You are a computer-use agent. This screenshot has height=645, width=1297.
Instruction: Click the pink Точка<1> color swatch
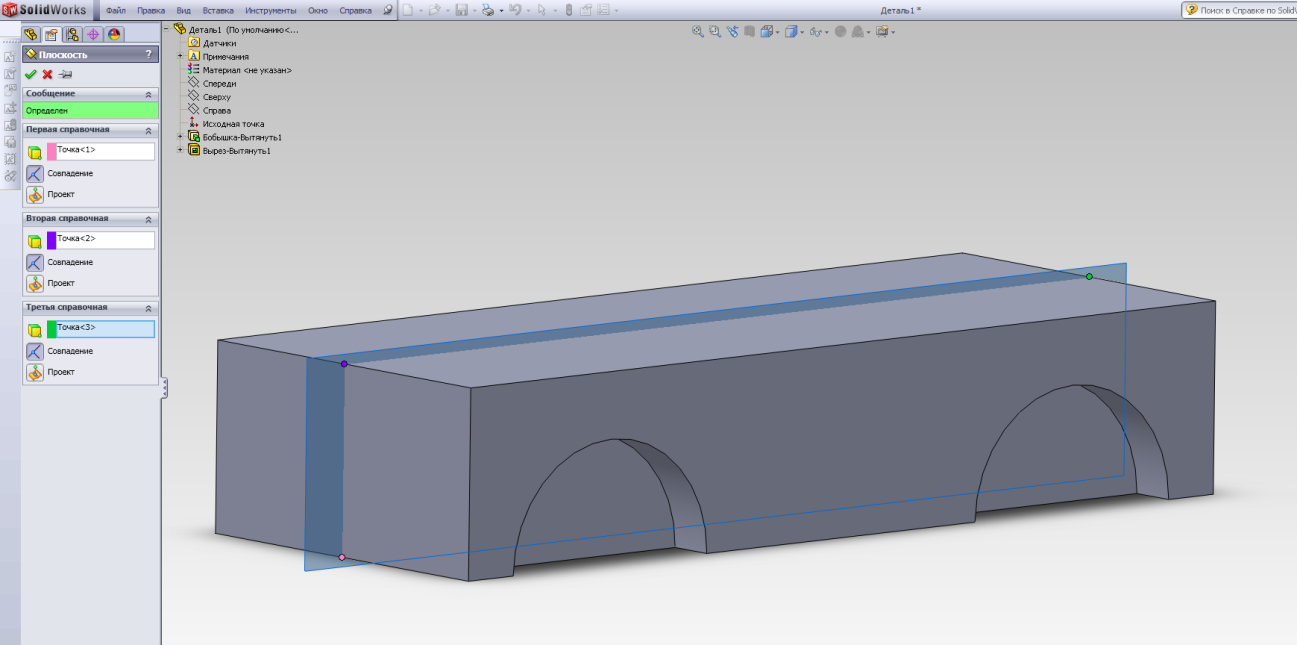52,152
